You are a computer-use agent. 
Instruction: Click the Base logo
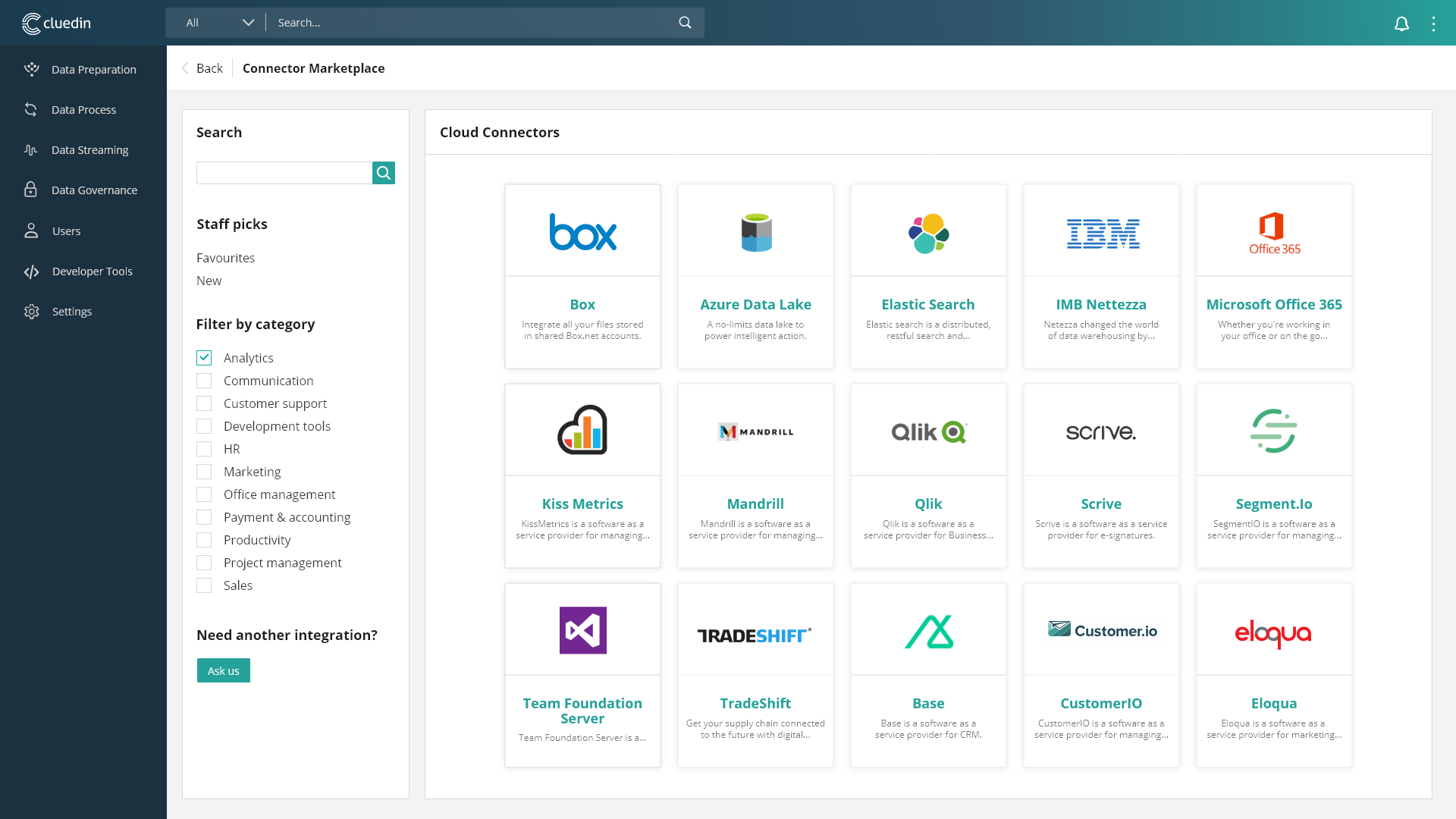click(929, 632)
